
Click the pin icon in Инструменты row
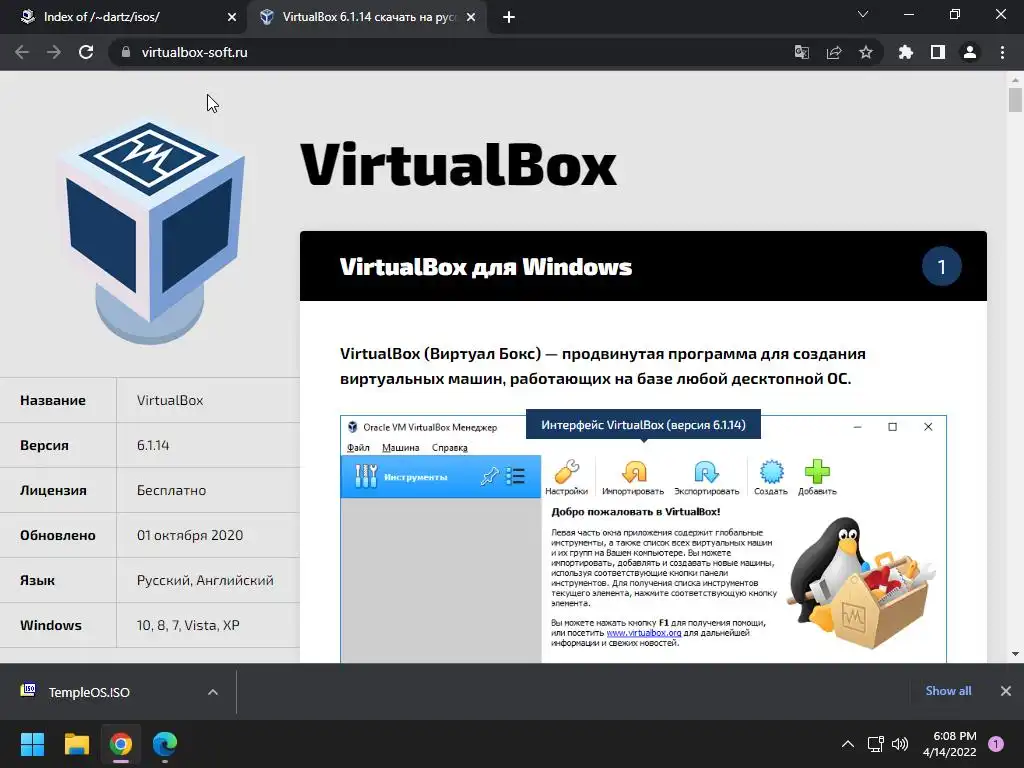[489, 476]
